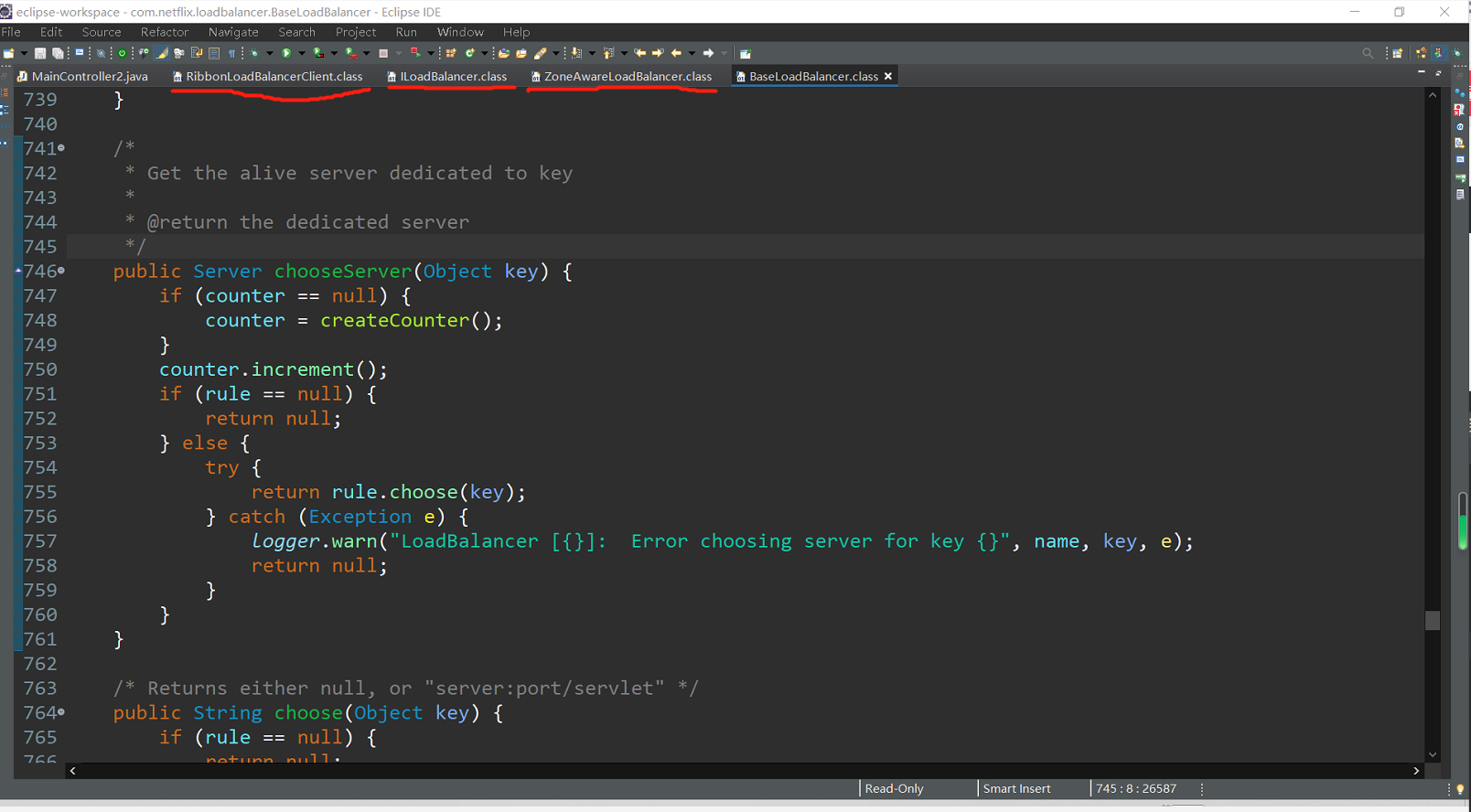Click the green Debug bug icon
This screenshot has width=1471, height=812.
point(254,53)
